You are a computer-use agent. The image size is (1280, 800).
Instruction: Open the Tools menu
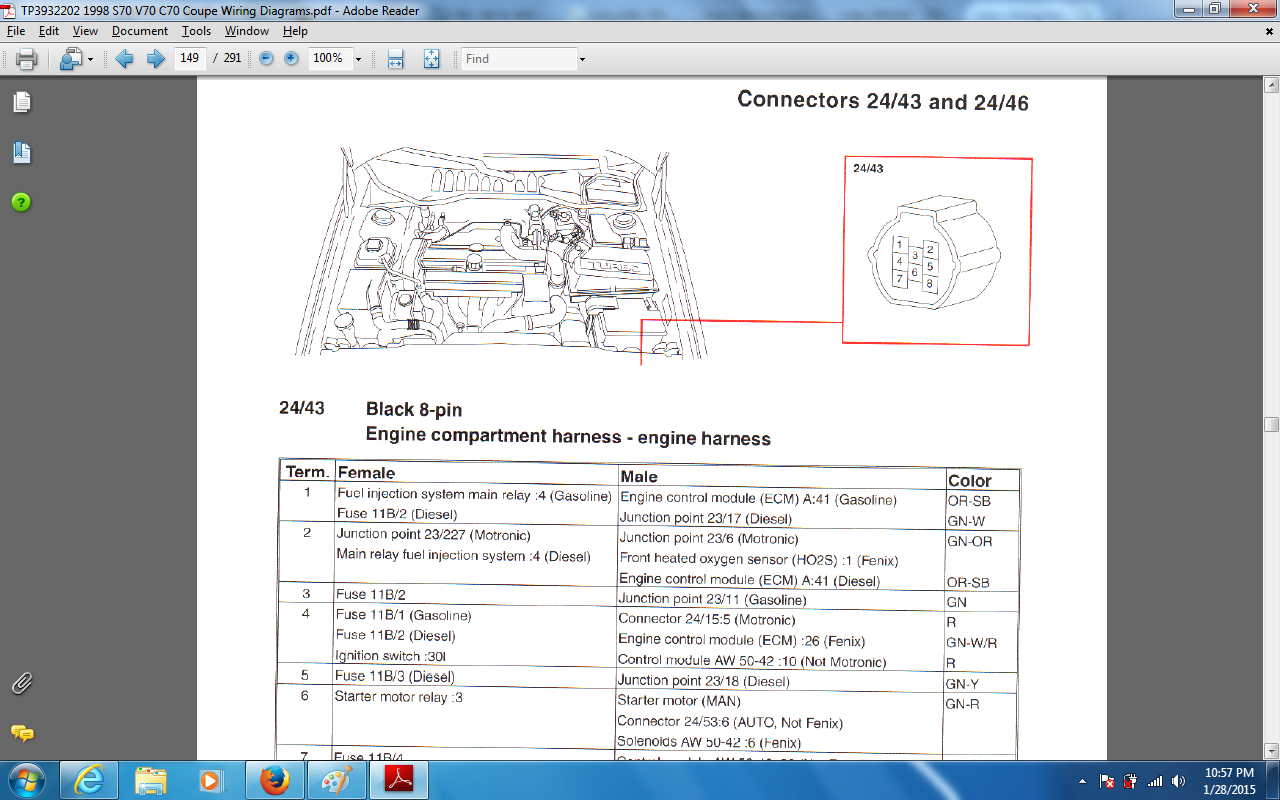pos(196,31)
